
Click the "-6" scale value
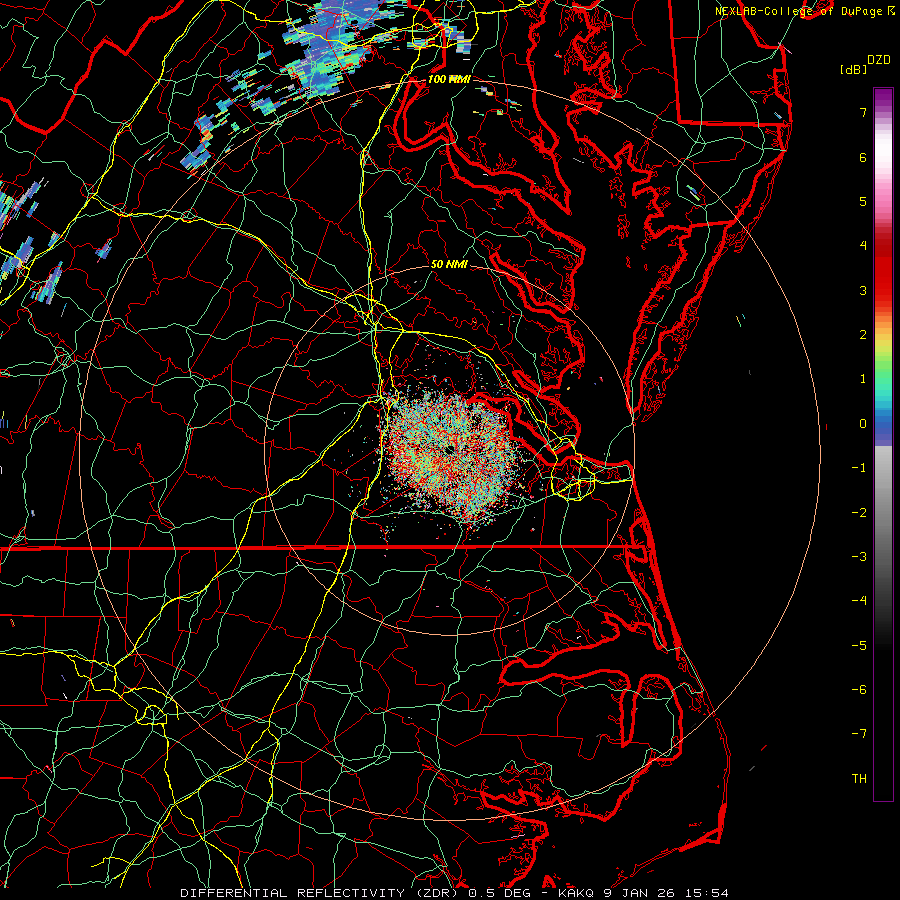coord(859,690)
